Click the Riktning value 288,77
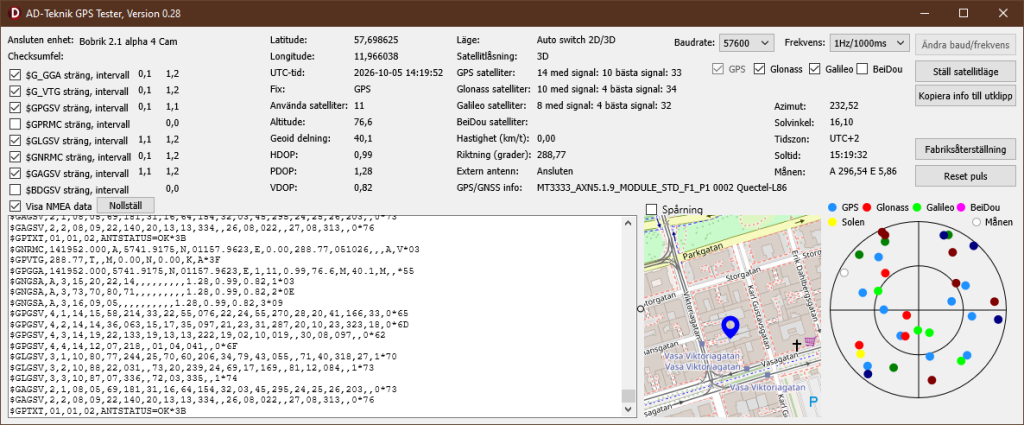Image resolution: width=1024 pixels, height=425 pixels. point(551,155)
